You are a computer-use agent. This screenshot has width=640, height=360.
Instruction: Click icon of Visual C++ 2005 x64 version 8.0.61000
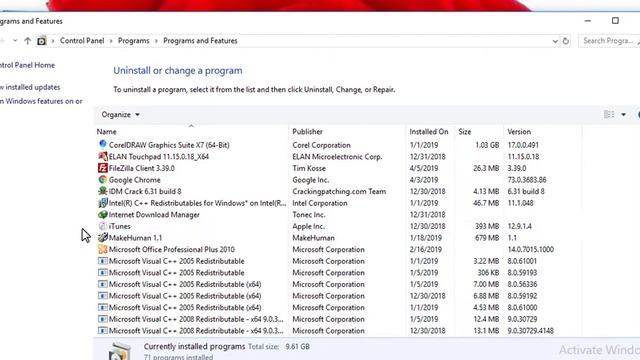pyautogui.click(x=102, y=307)
